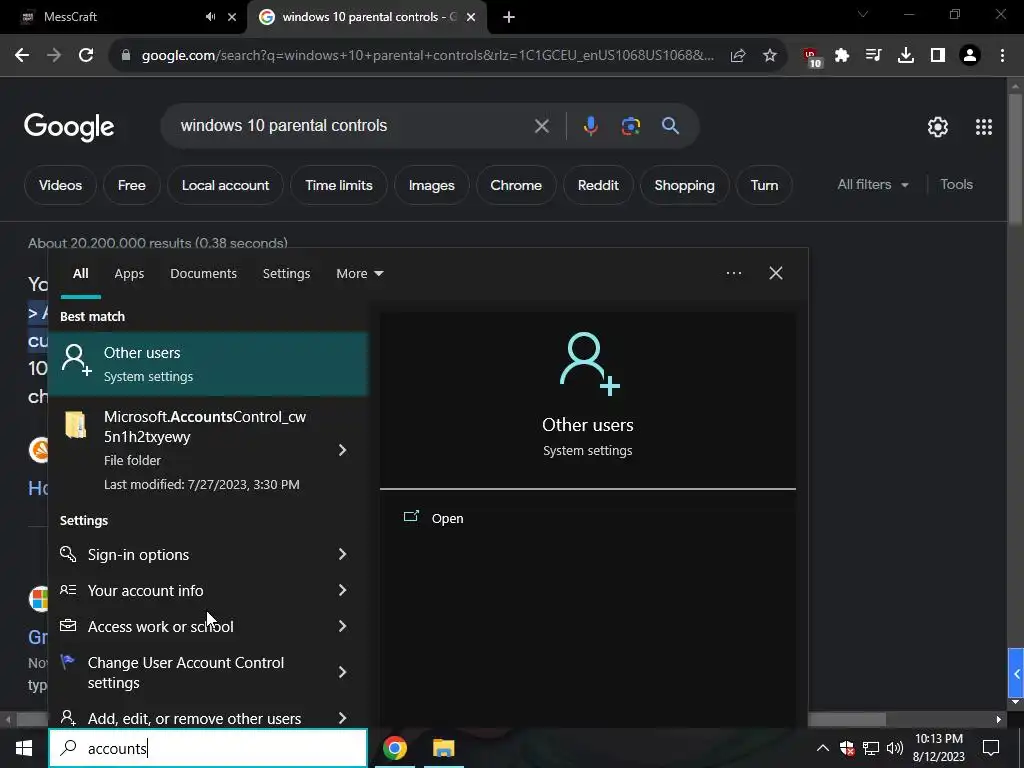
Task: Open the All filters dropdown
Action: [x=873, y=185]
